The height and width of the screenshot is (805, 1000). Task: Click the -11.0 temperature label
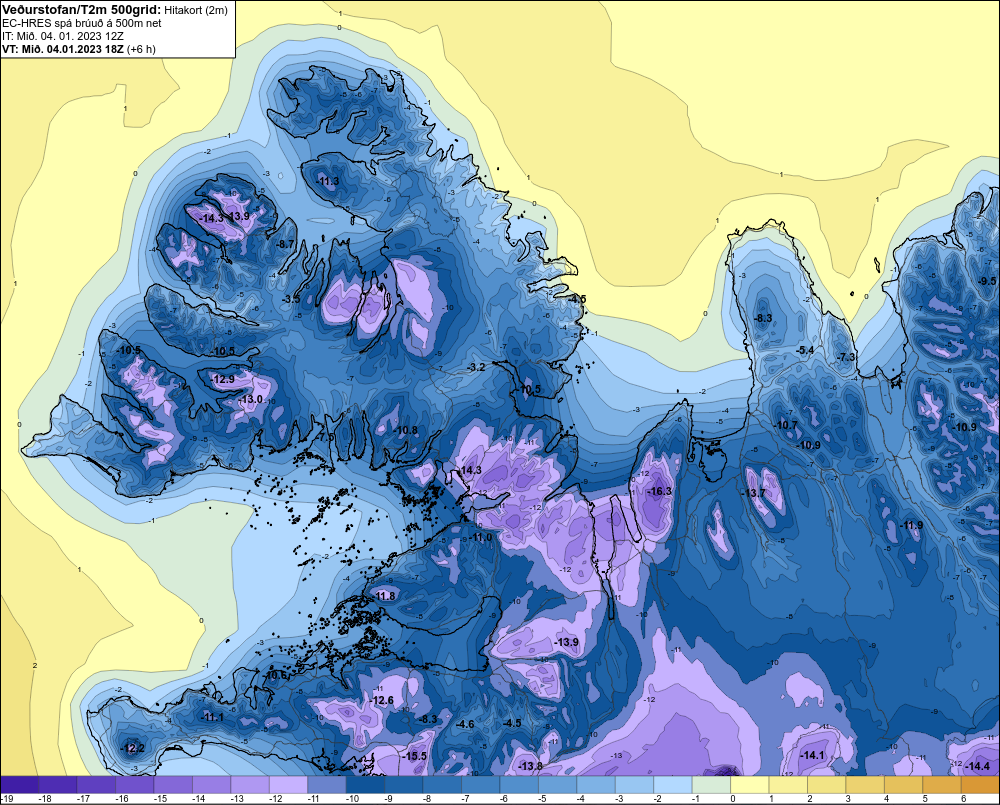pos(481,538)
